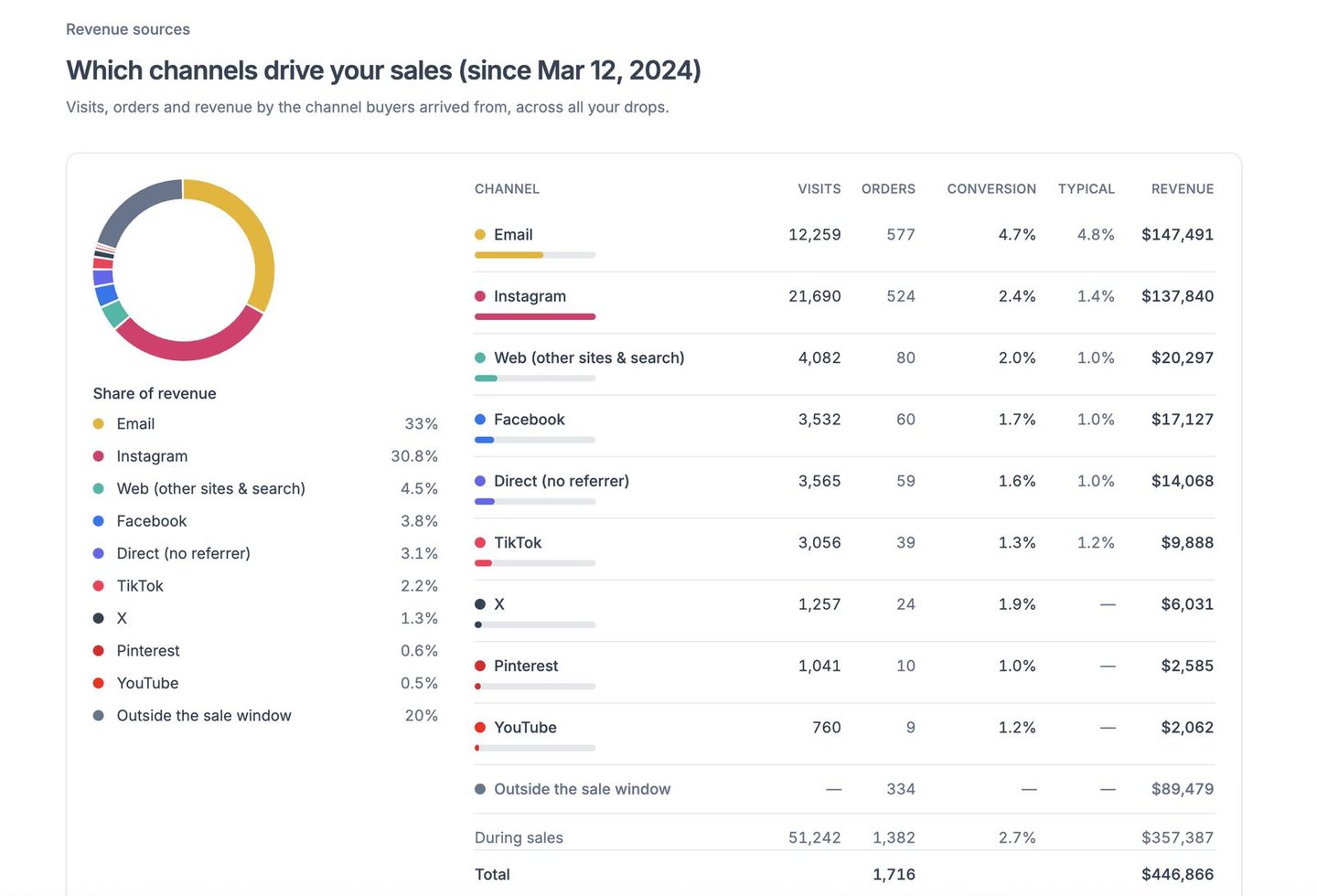Screen dimensions: 1317x896
Task: Click the Total row label
Action: tap(492, 875)
